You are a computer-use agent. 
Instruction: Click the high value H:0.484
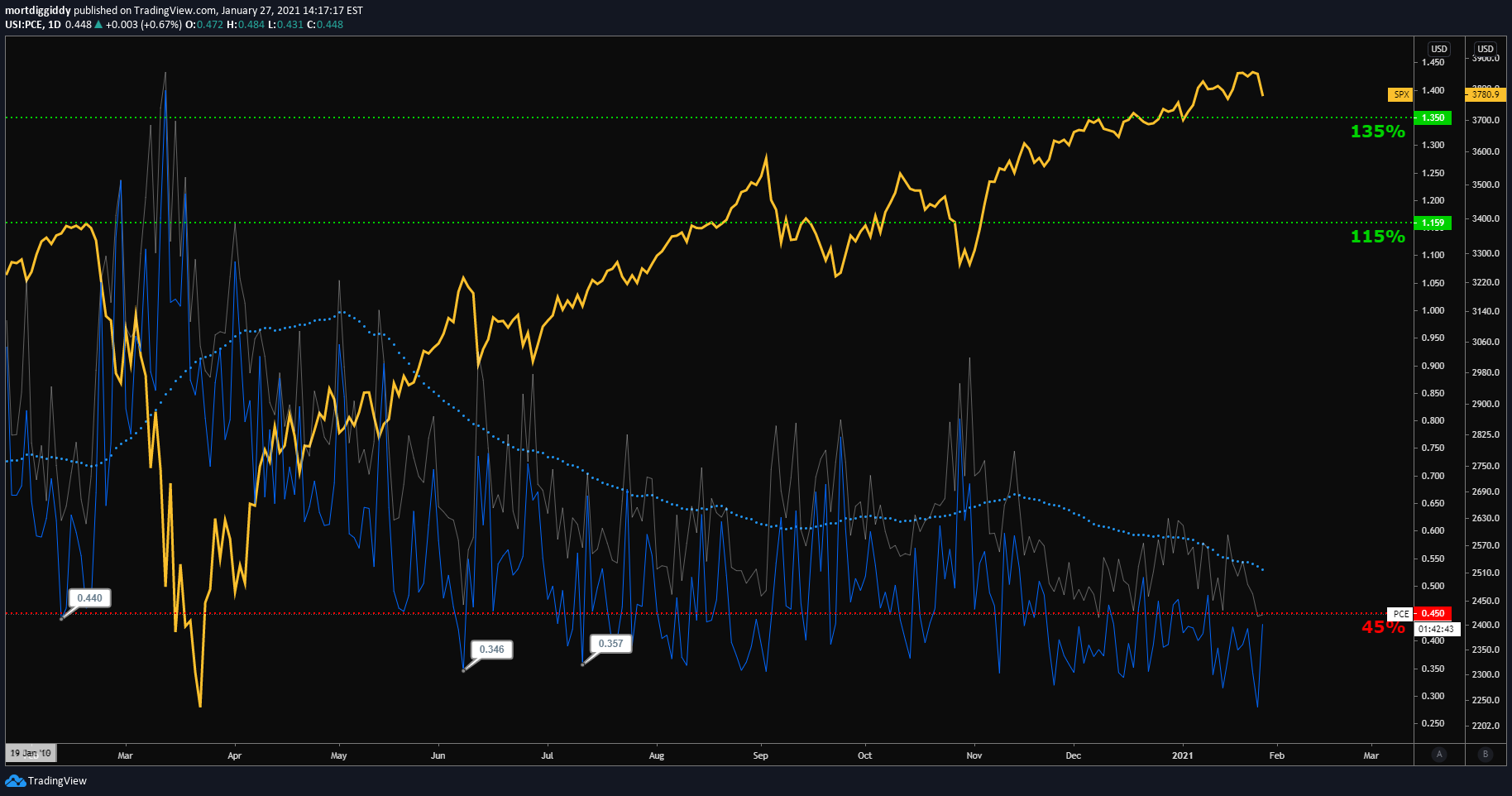pos(246,24)
